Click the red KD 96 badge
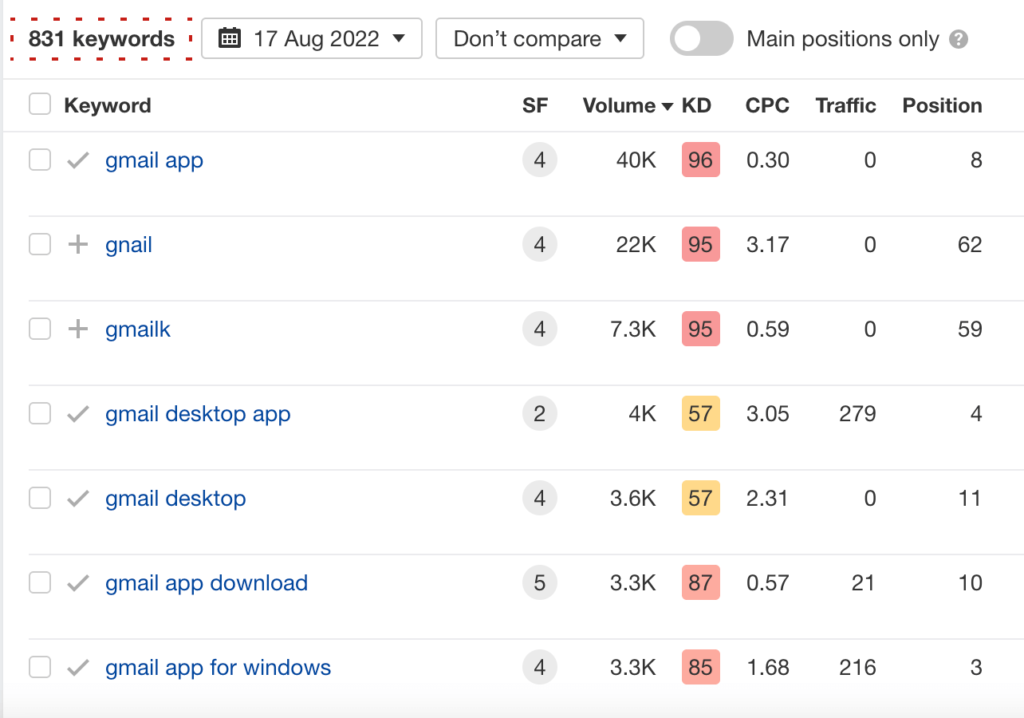Image resolution: width=1024 pixels, height=718 pixels. click(700, 161)
